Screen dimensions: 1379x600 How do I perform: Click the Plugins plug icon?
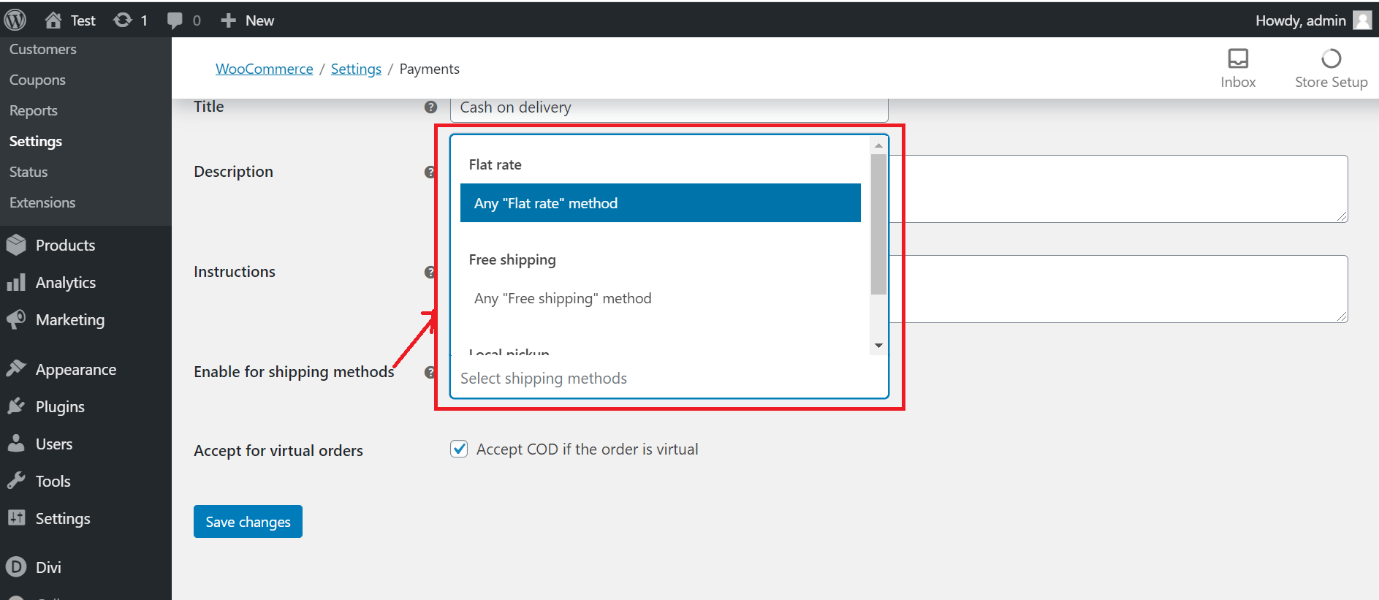coord(16,407)
